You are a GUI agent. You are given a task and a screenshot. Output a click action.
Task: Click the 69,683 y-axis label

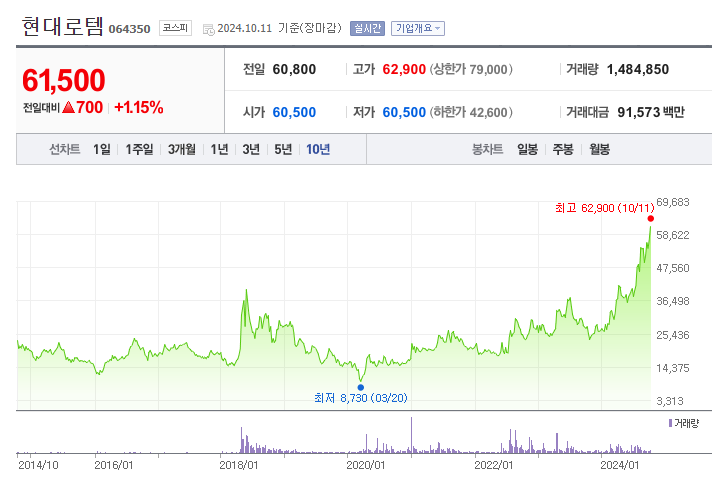pyautogui.click(x=673, y=202)
